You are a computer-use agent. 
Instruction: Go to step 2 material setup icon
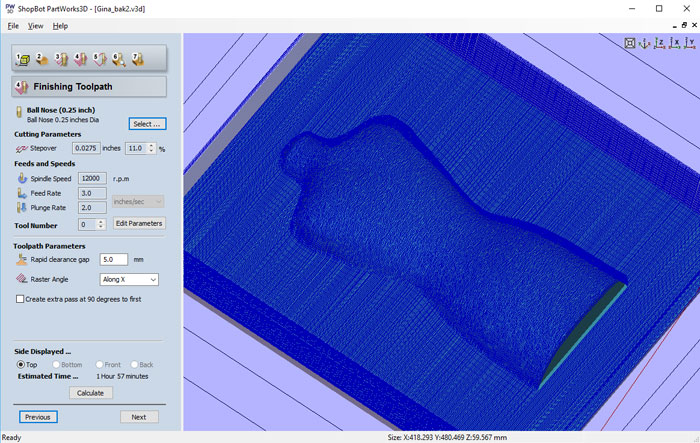42,59
